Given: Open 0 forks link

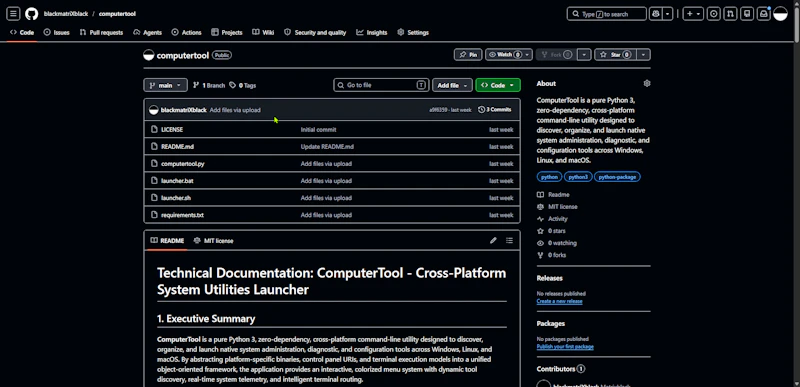Looking at the screenshot, I should coord(551,255).
